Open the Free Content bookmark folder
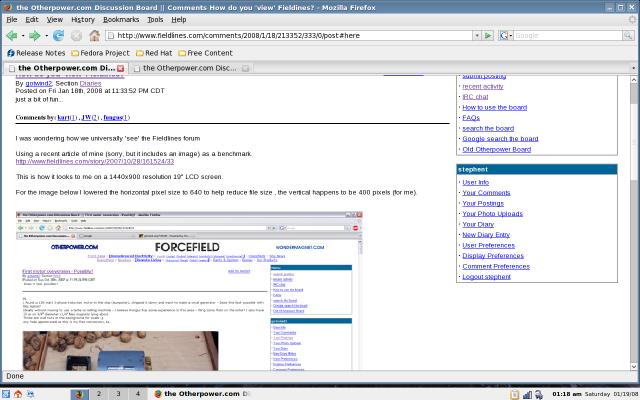640x400 pixels. point(205,53)
